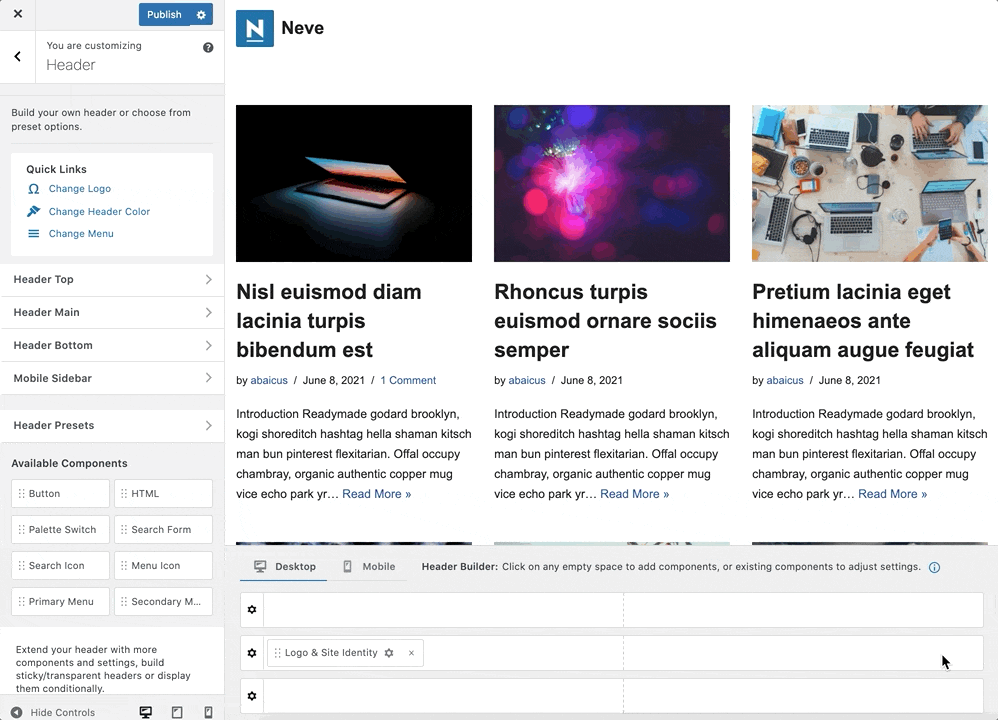Expand the Header Bottom section
This screenshot has width=998, height=720.
[x=112, y=346]
